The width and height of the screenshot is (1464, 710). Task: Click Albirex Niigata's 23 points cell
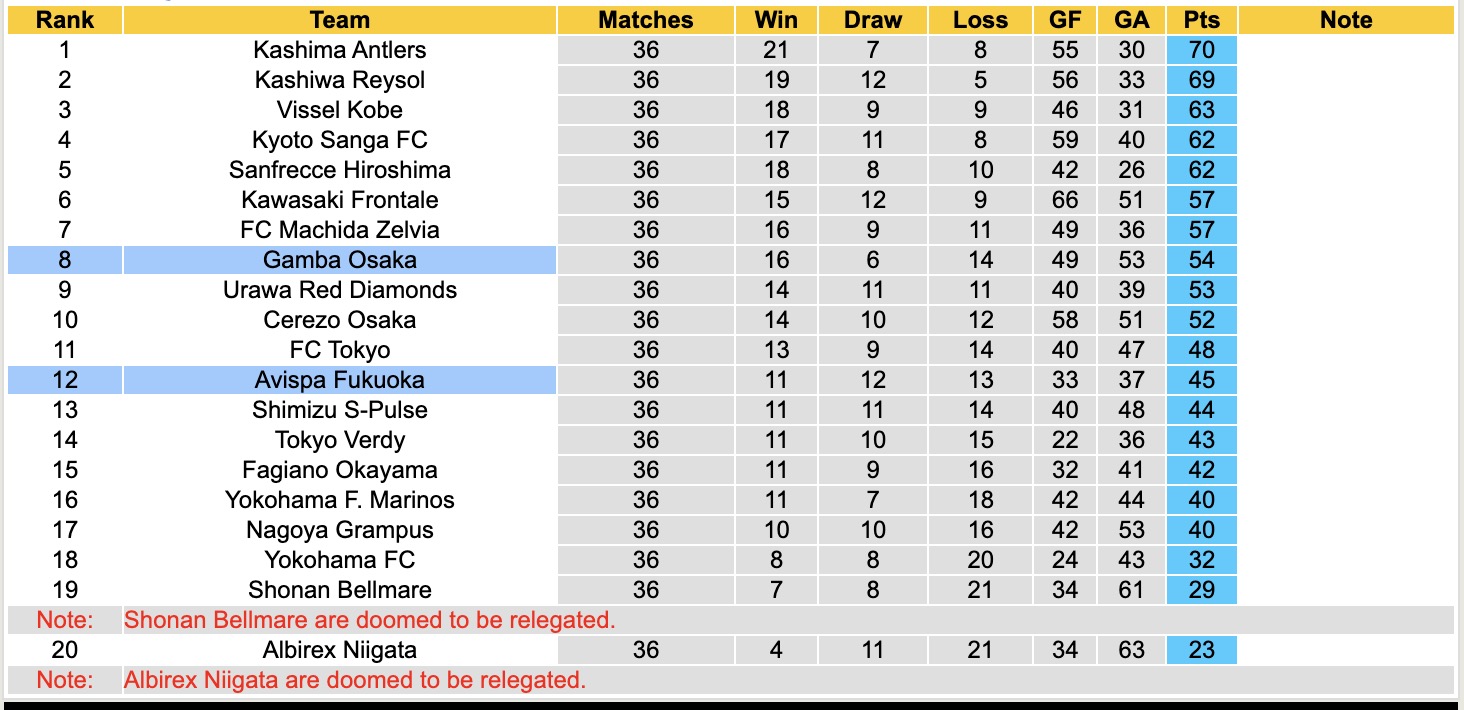(1201, 650)
